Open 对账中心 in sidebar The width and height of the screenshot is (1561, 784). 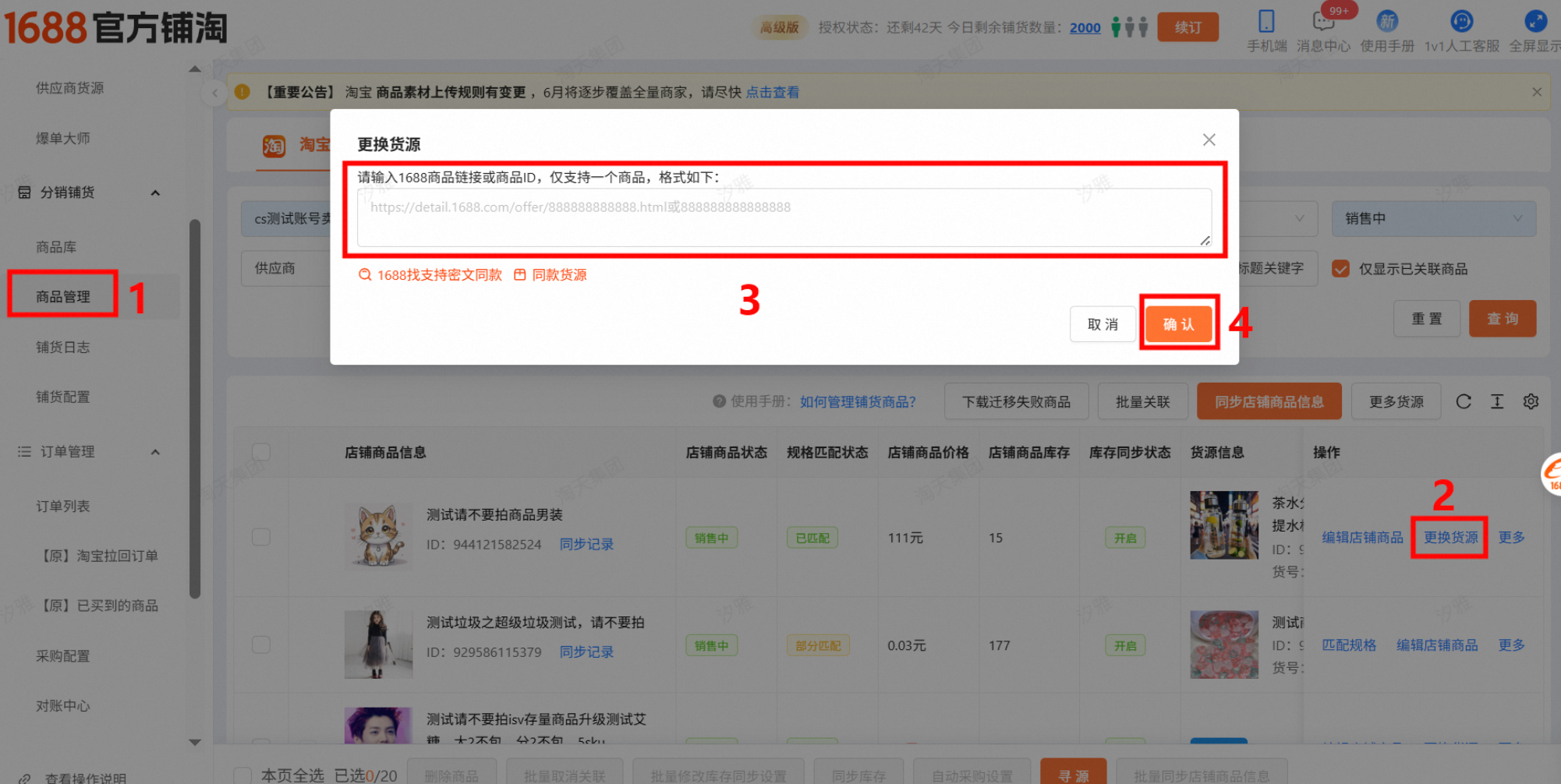[x=63, y=706]
